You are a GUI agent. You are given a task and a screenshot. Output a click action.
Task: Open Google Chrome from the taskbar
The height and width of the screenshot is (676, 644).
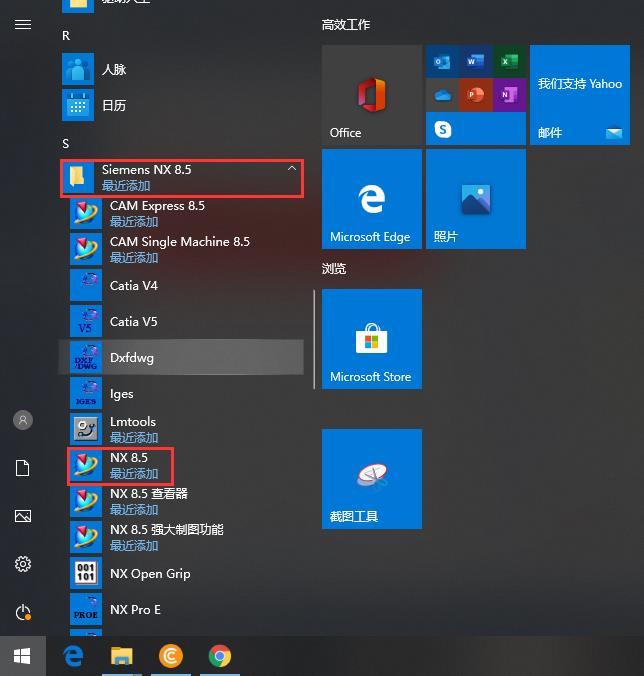[x=220, y=656]
